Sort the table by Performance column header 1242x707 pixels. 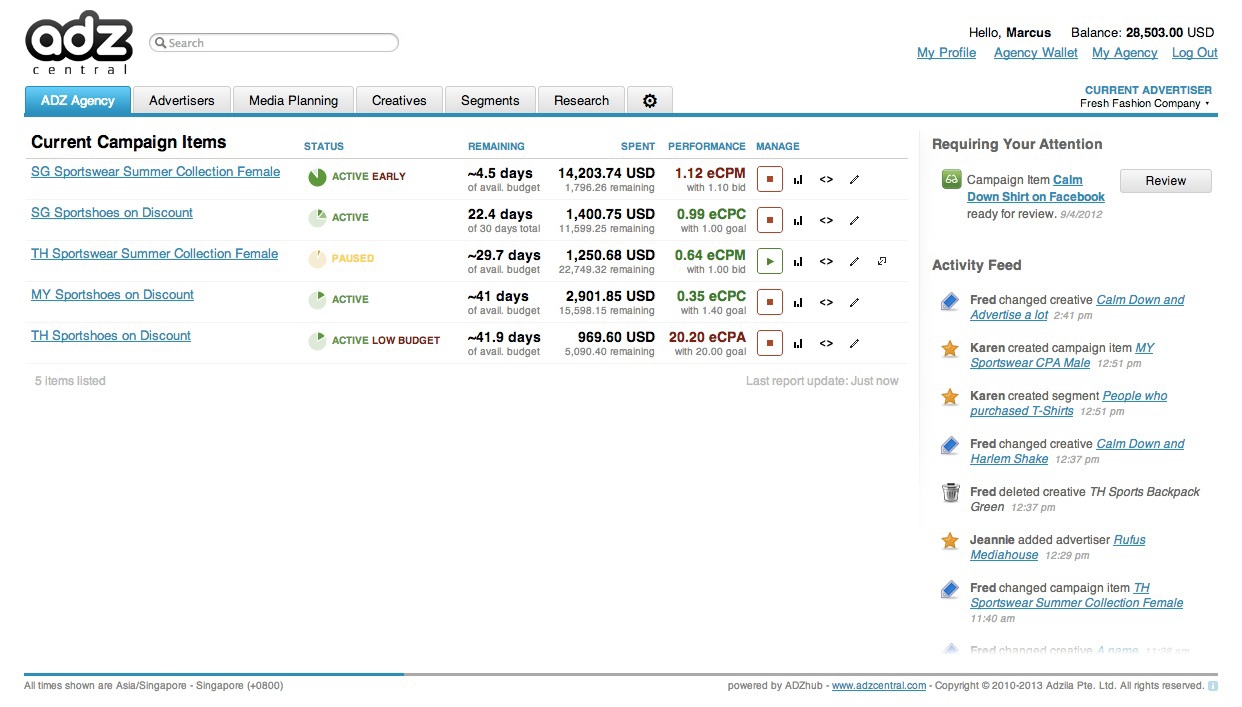click(706, 147)
